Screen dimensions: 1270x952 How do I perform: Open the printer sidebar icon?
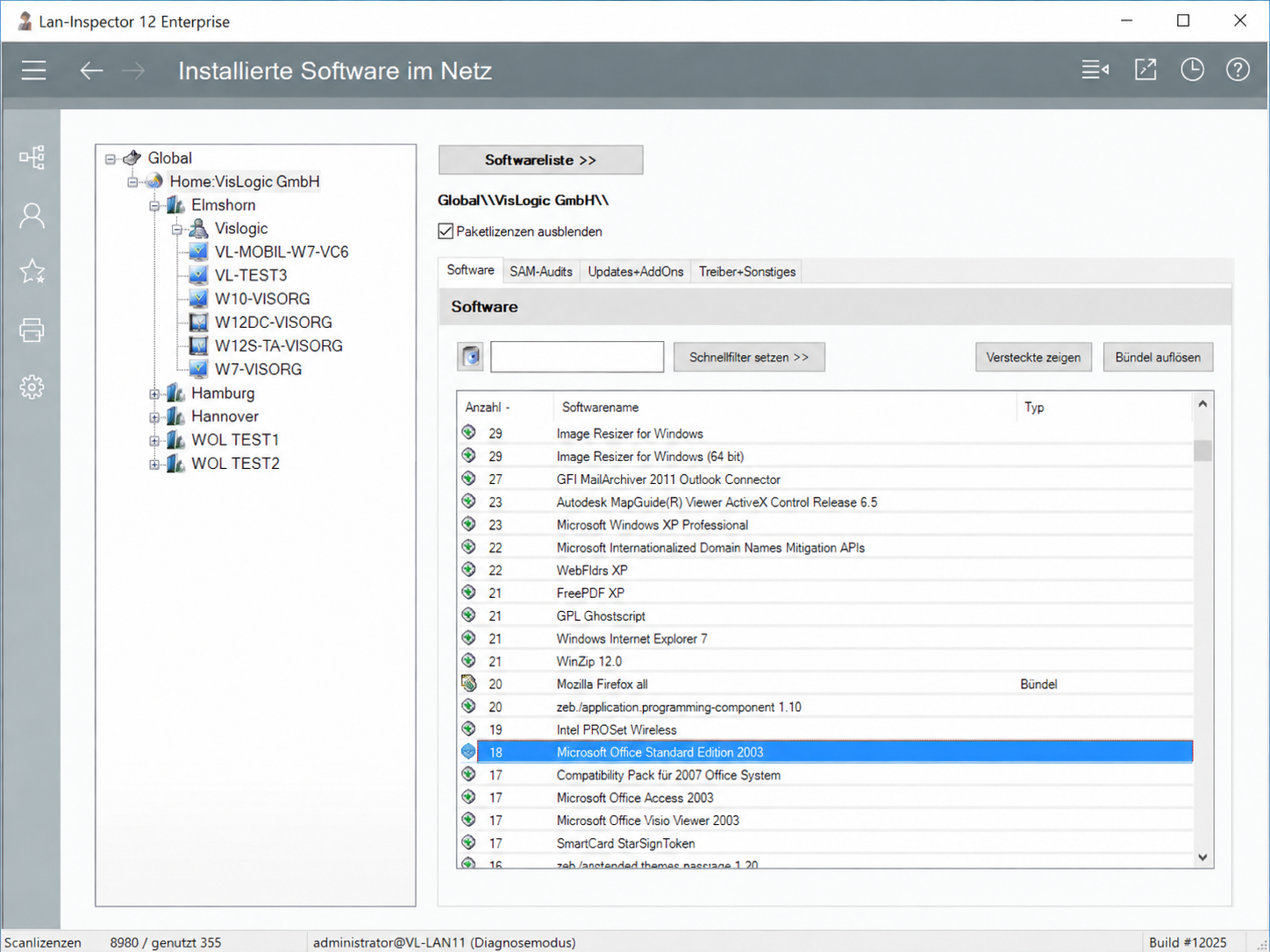(32, 330)
